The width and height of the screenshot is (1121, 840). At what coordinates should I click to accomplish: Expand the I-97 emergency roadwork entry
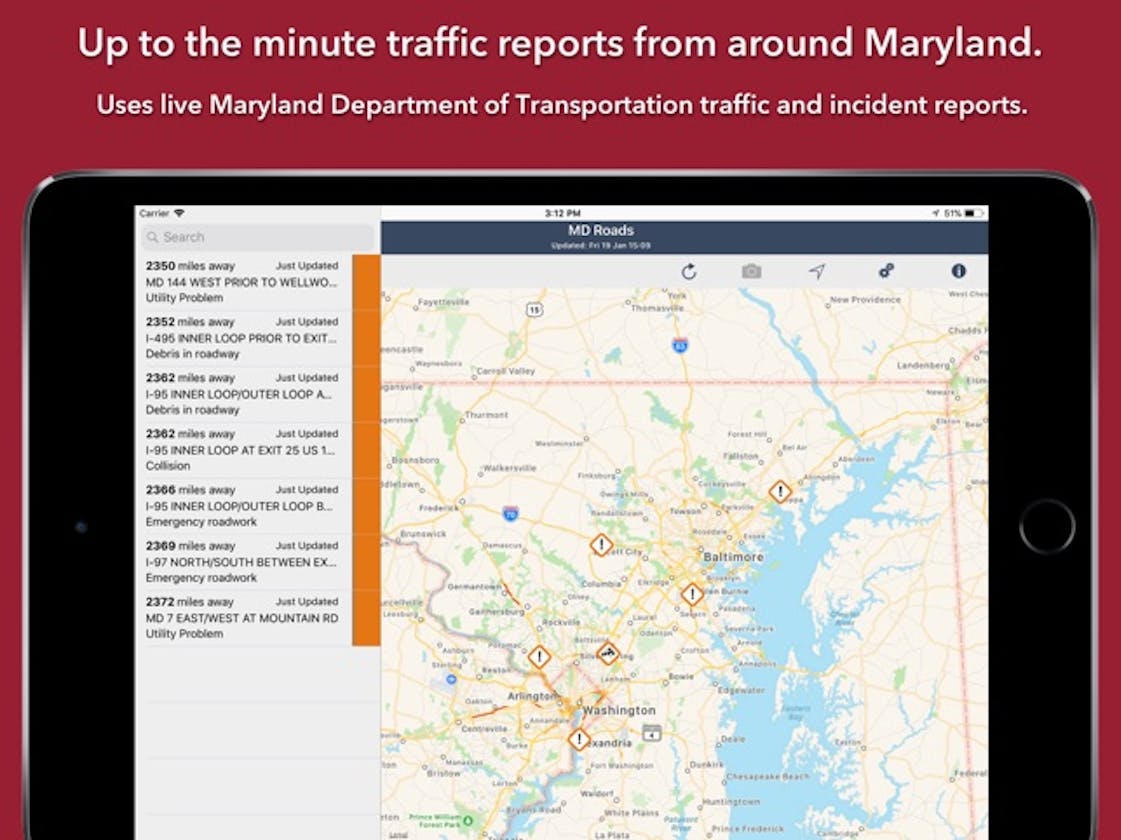[240, 562]
